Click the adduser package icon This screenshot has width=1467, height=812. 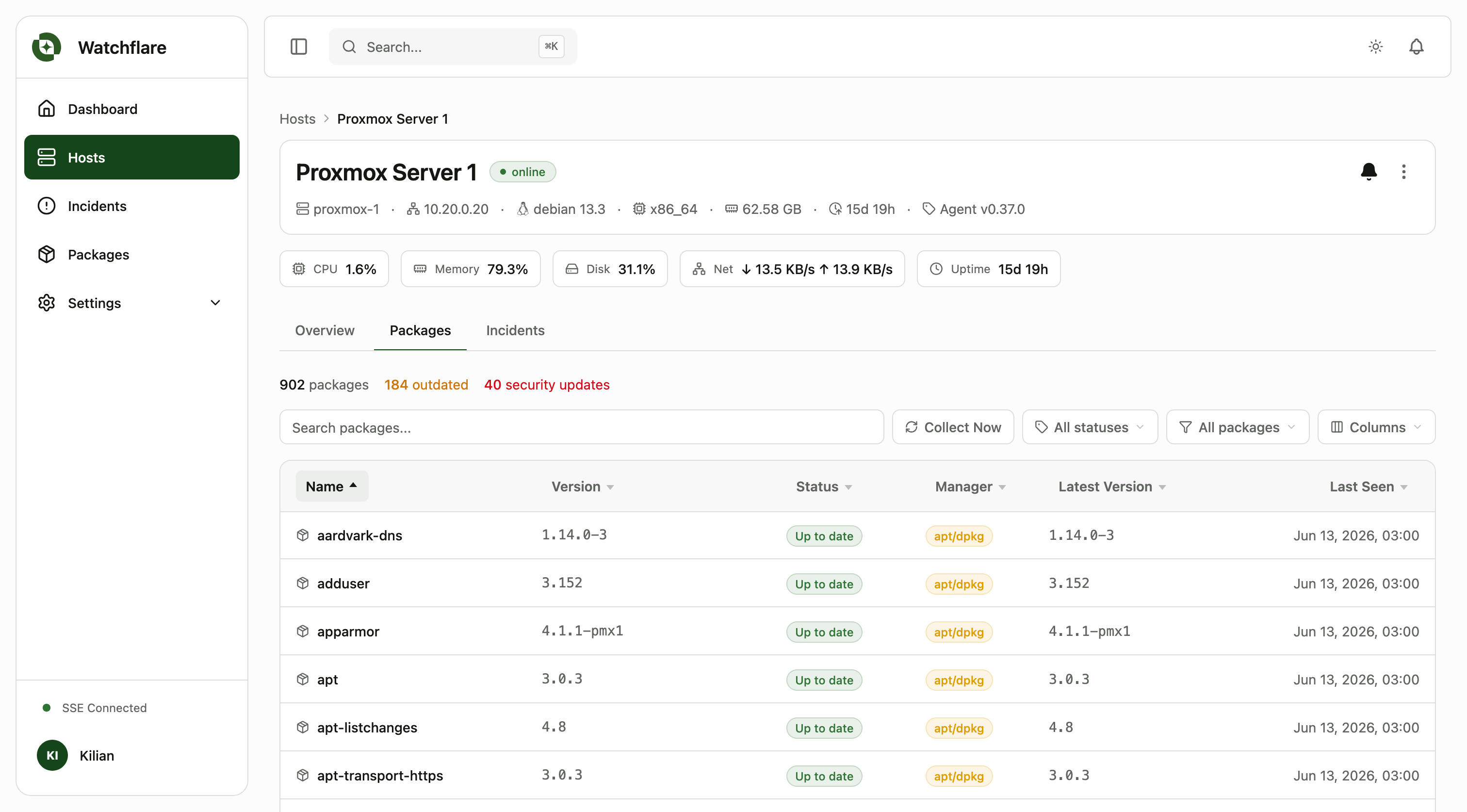(302, 583)
